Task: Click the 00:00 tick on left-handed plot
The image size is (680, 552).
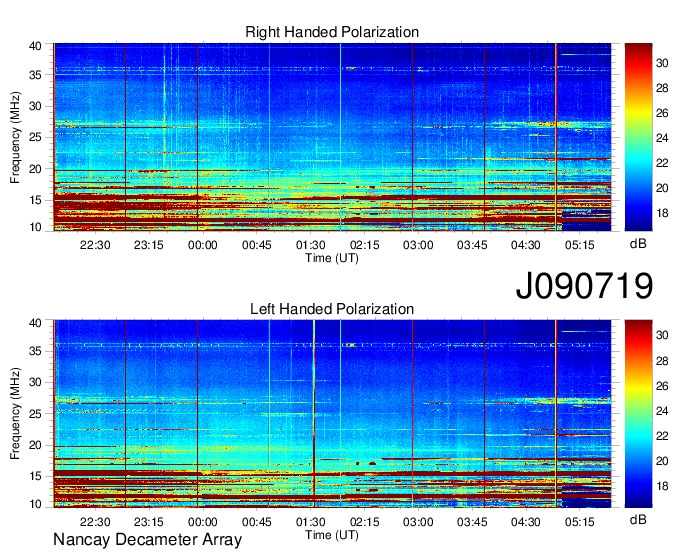Action: pyautogui.click(x=203, y=522)
